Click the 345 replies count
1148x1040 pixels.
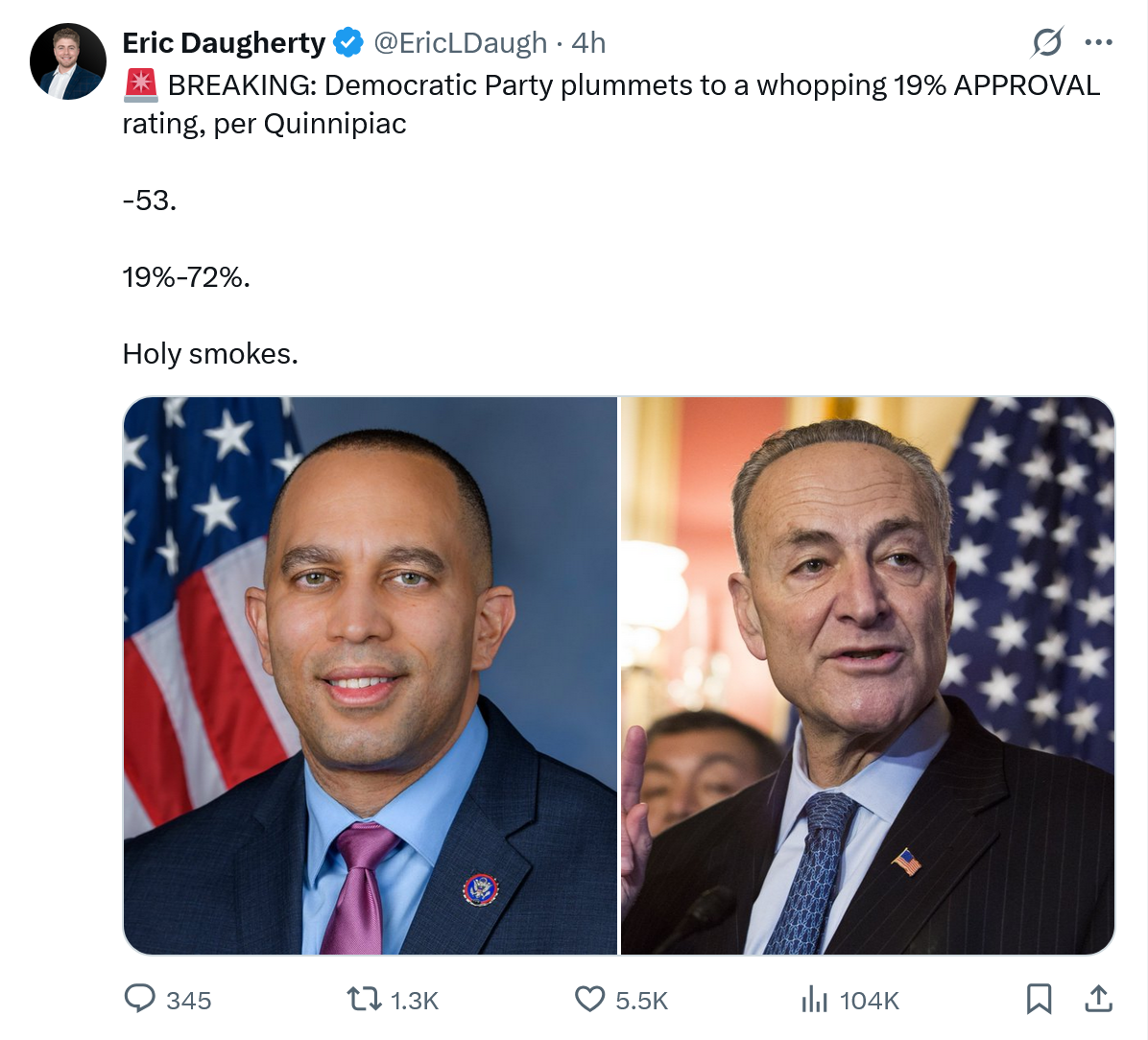pos(188,1001)
